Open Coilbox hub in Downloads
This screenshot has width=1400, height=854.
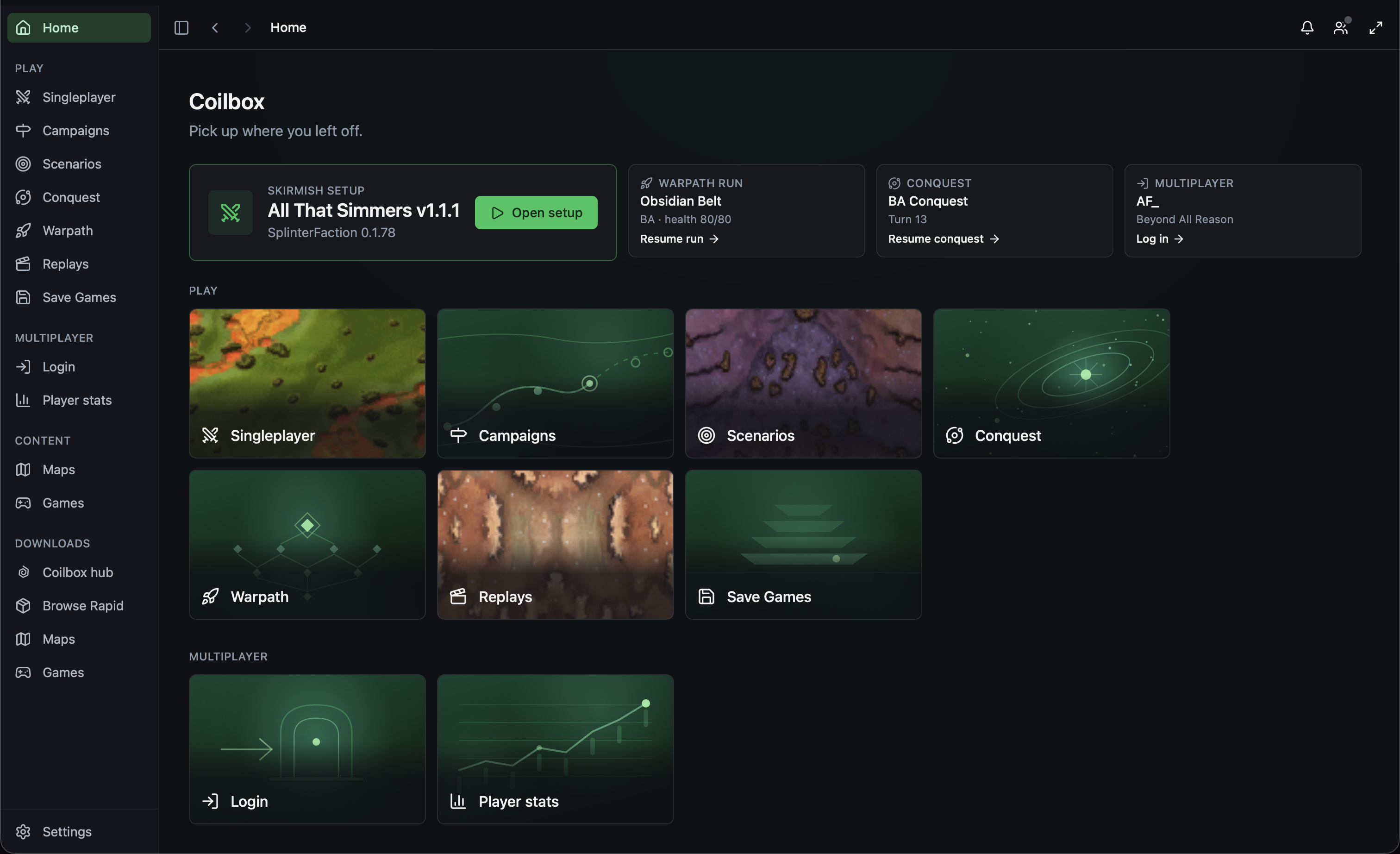[79, 572]
